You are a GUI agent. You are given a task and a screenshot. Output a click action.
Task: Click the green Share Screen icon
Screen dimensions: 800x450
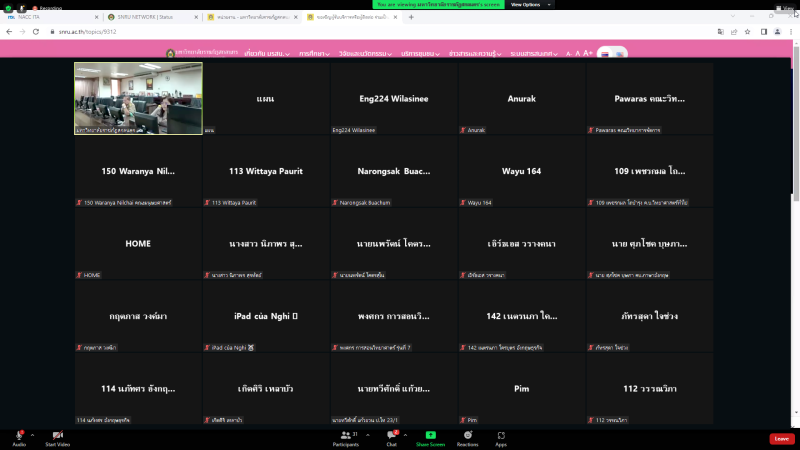[x=431, y=436]
